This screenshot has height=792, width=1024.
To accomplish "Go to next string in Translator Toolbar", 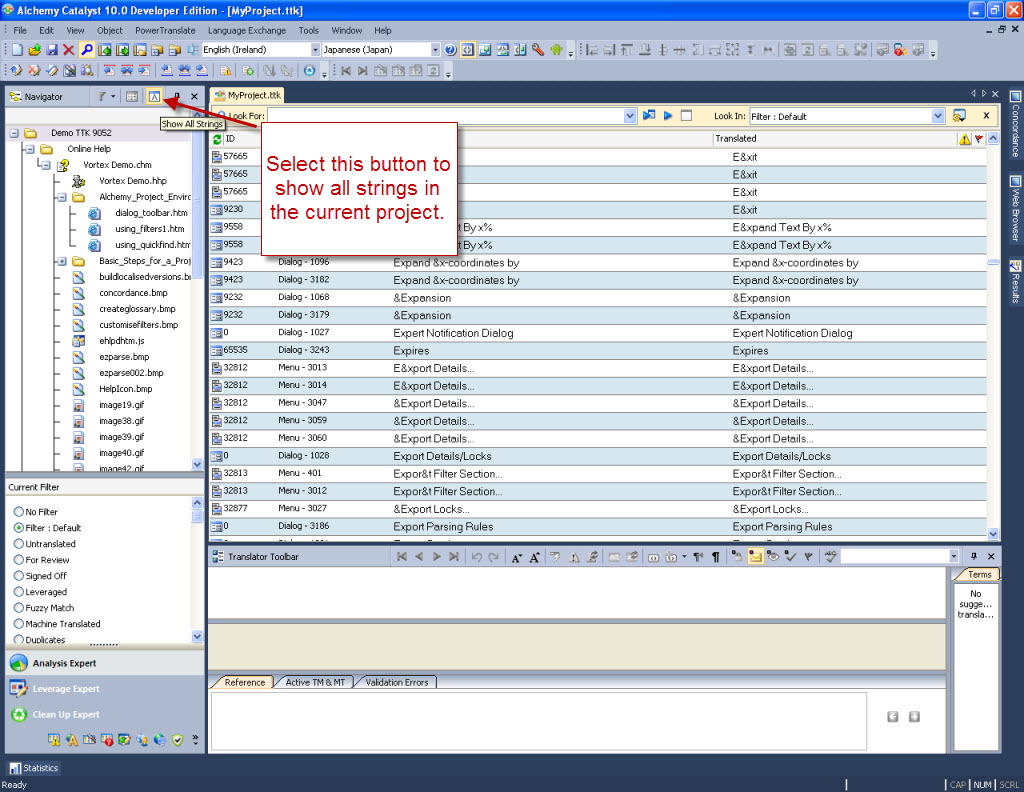I will coord(436,556).
